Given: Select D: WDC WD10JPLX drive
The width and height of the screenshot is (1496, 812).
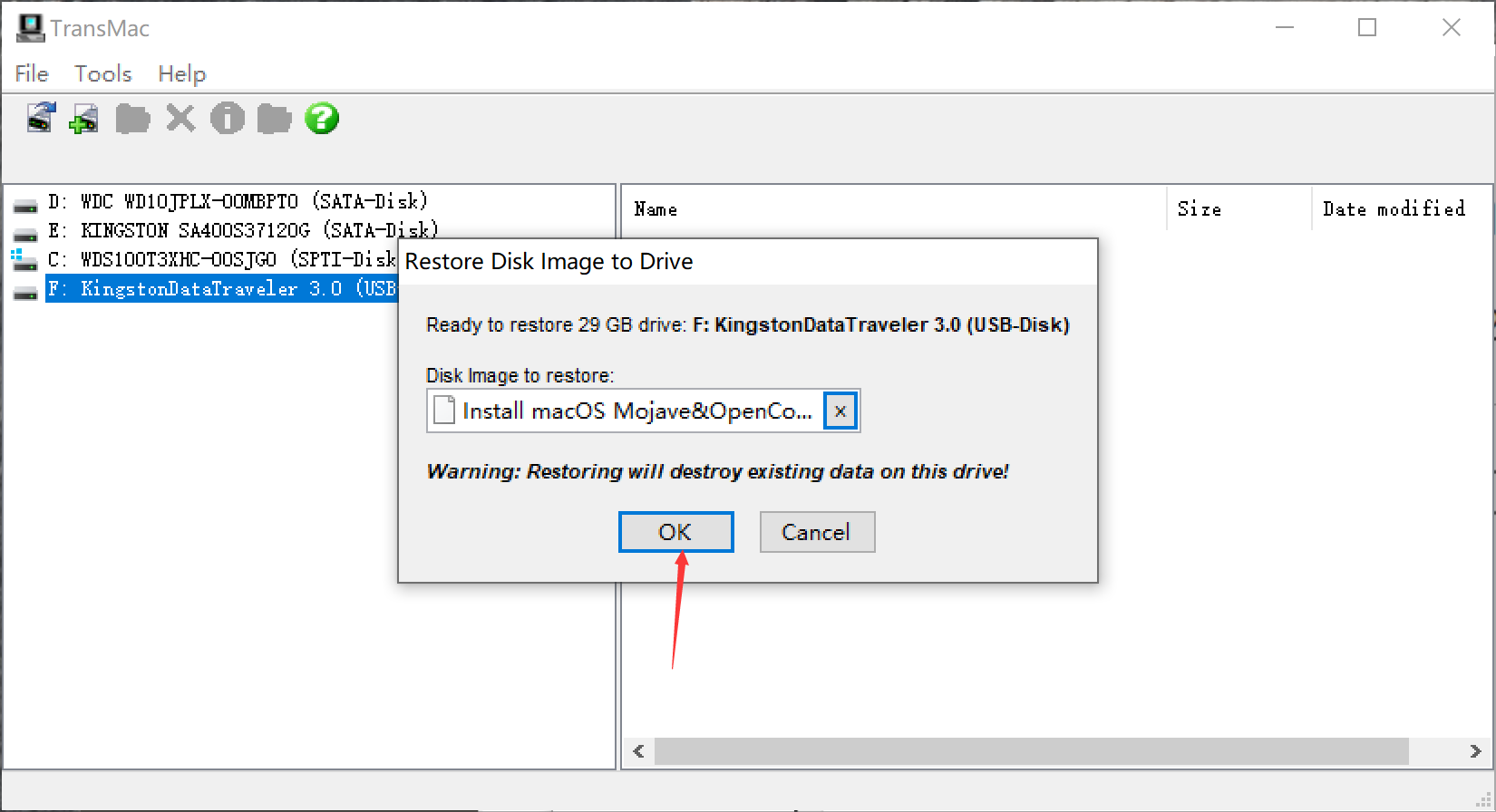Looking at the screenshot, I should click(238, 201).
